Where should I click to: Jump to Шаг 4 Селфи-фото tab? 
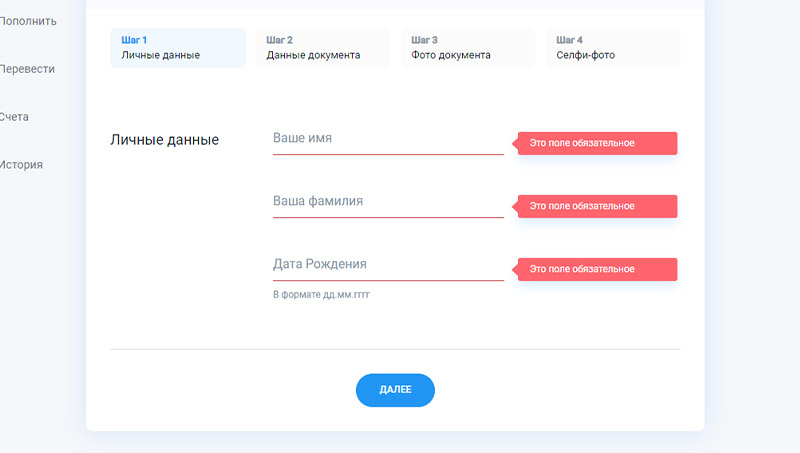612,48
